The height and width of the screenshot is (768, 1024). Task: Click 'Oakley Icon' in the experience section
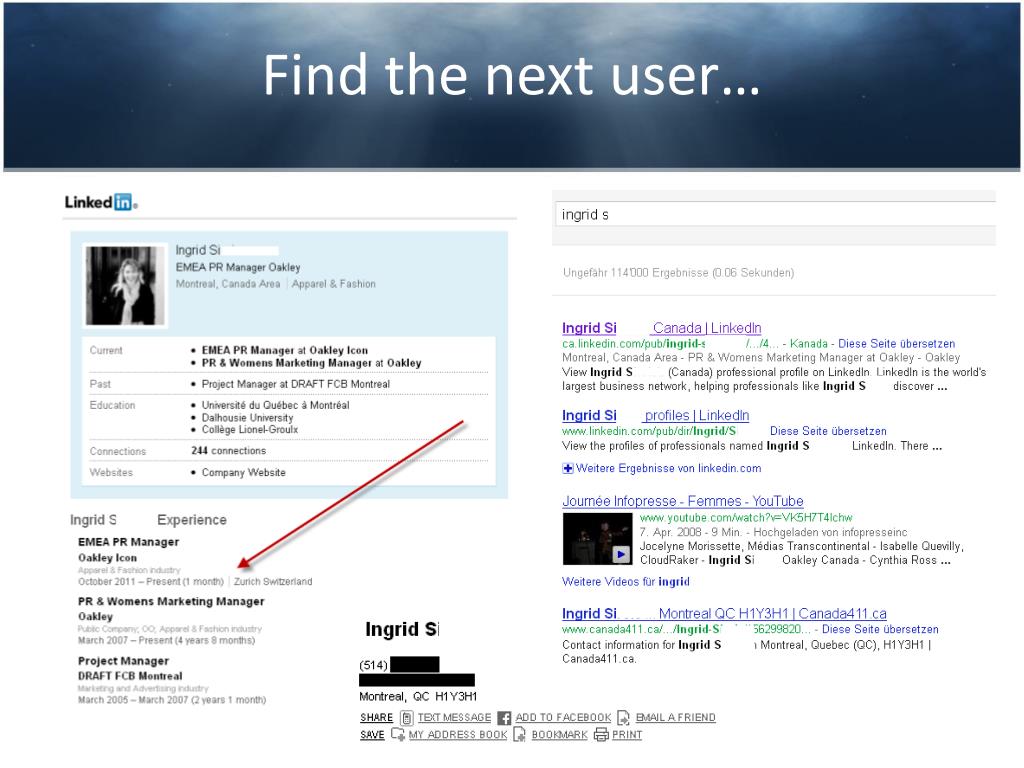point(107,558)
